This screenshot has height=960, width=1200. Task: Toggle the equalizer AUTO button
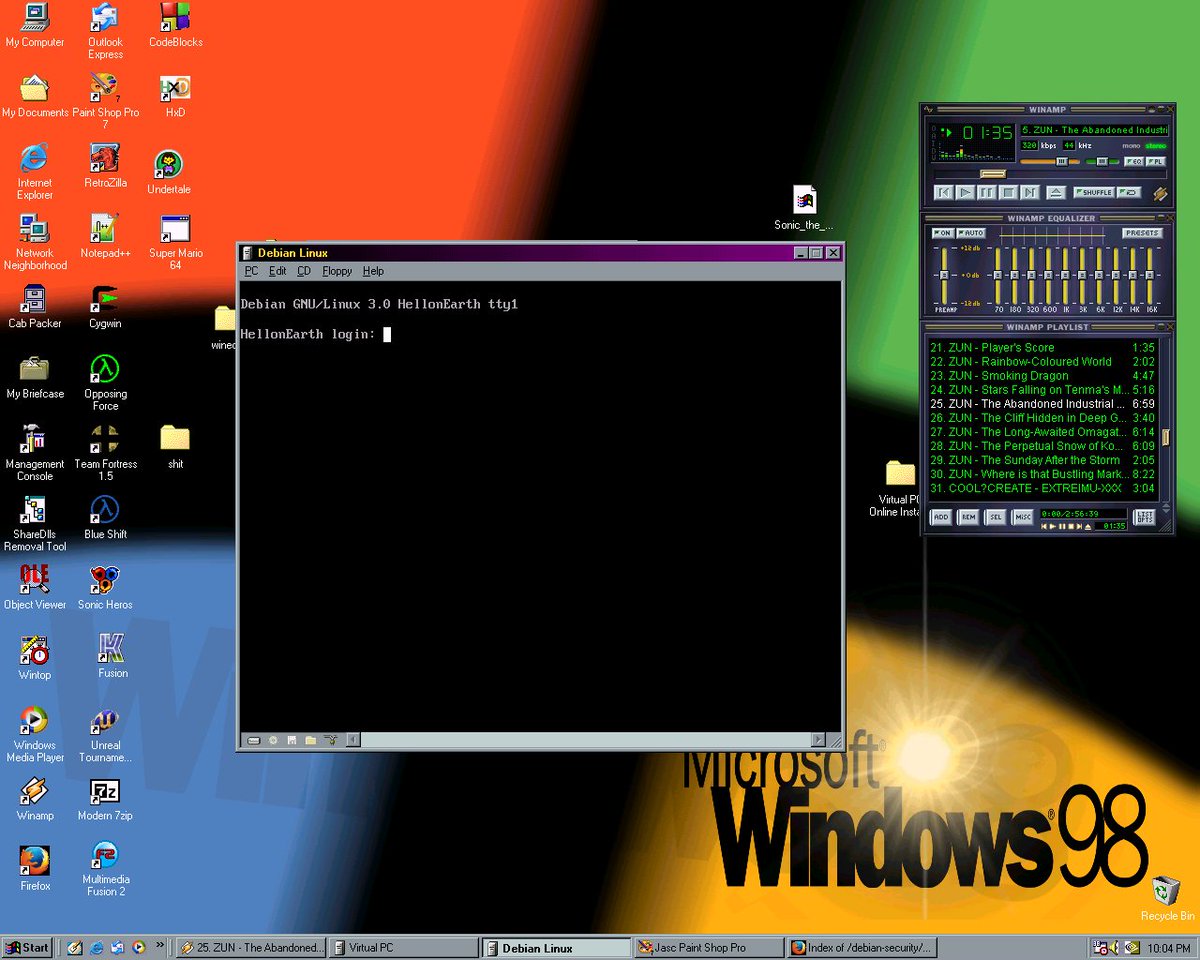971,233
